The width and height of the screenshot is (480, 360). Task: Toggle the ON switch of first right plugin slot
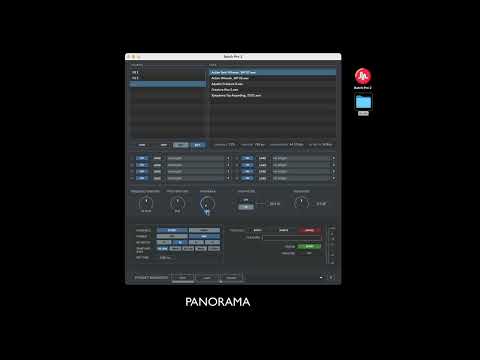click(247, 158)
